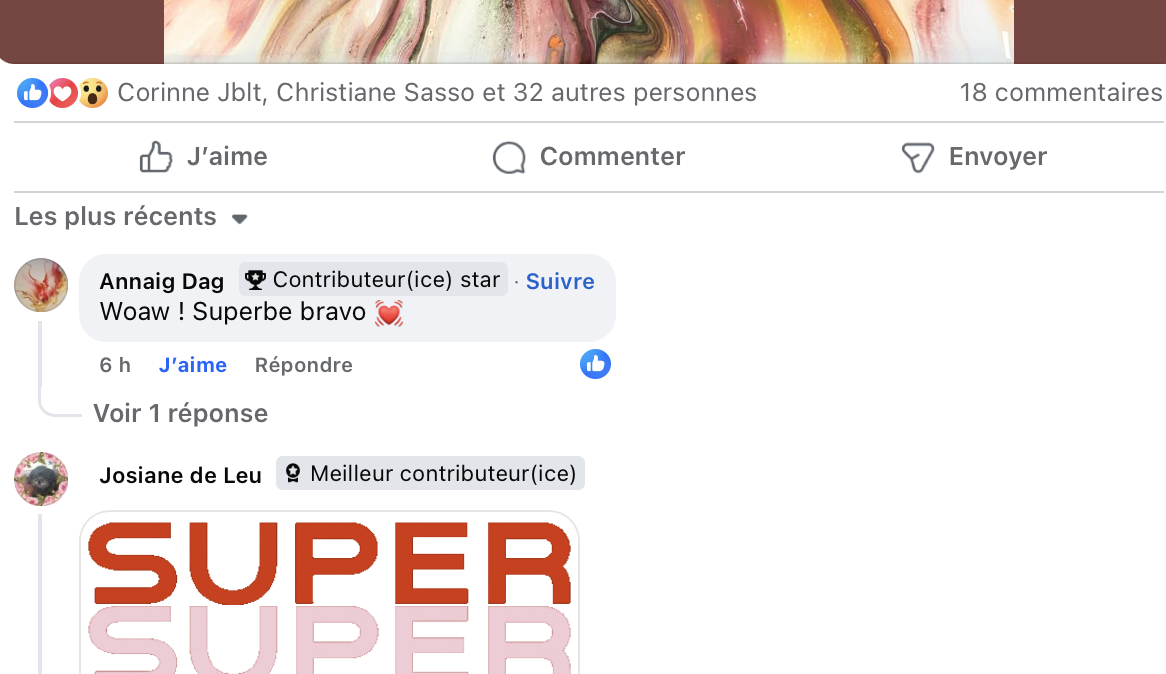
Task: Open Josiane de Leu's profile name
Action: pos(181,475)
